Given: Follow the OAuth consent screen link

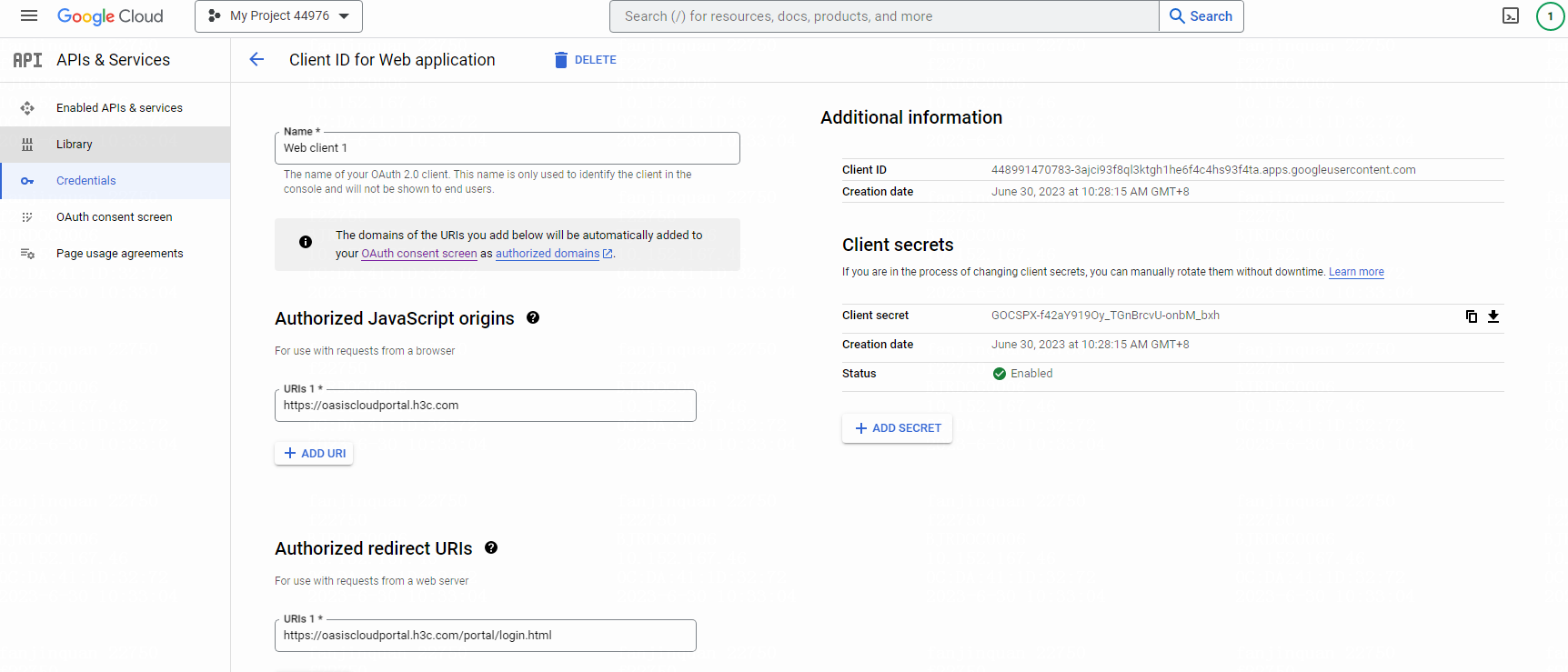Looking at the screenshot, I should coord(419,254).
